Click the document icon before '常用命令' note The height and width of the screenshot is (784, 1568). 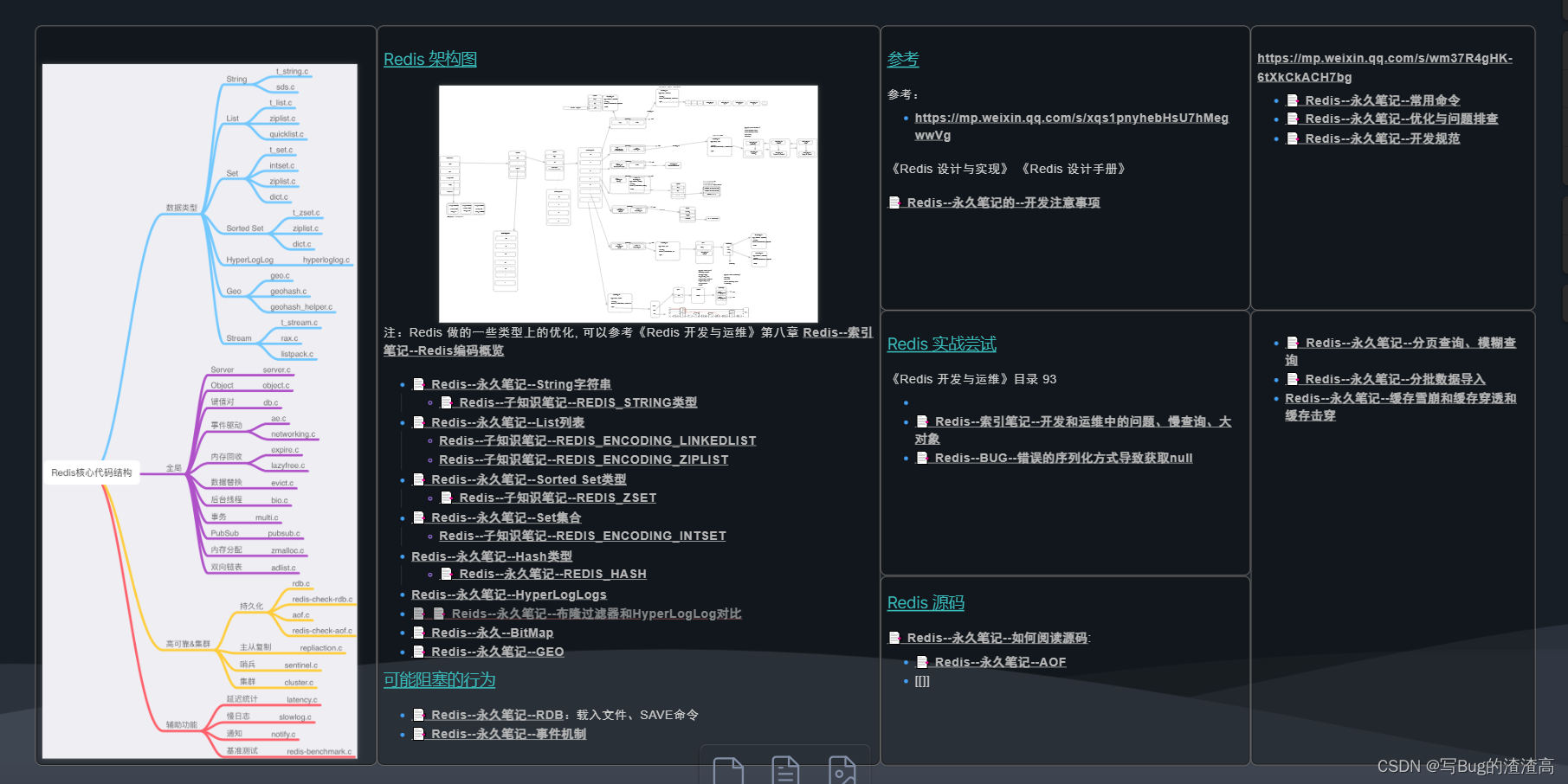tap(1293, 100)
